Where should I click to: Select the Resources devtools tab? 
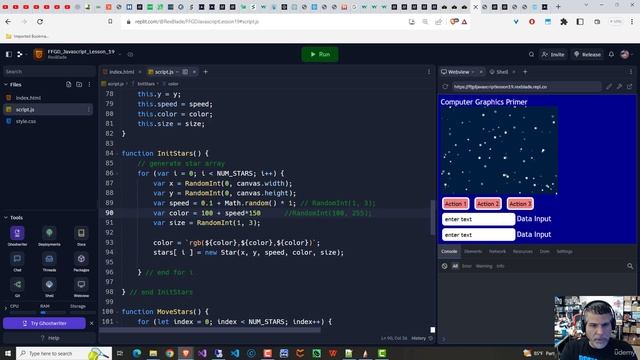tap(522, 251)
